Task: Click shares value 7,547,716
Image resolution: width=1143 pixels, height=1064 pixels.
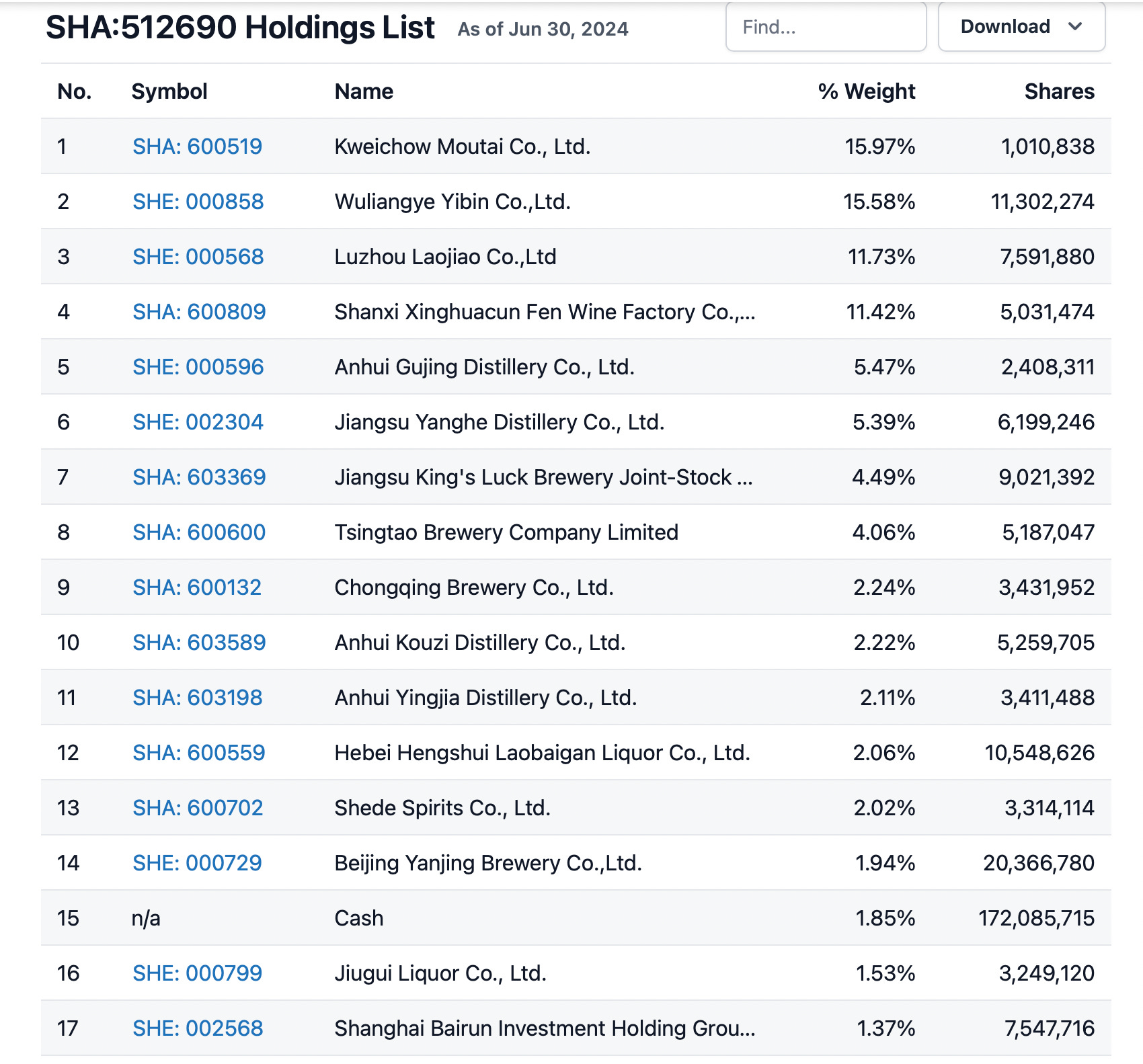Action: pyautogui.click(x=1049, y=1028)
